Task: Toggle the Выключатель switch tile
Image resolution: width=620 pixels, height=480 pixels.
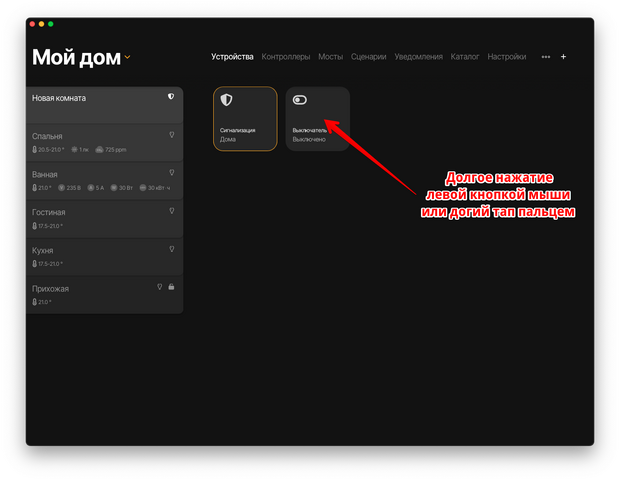Action: (300, 100)
